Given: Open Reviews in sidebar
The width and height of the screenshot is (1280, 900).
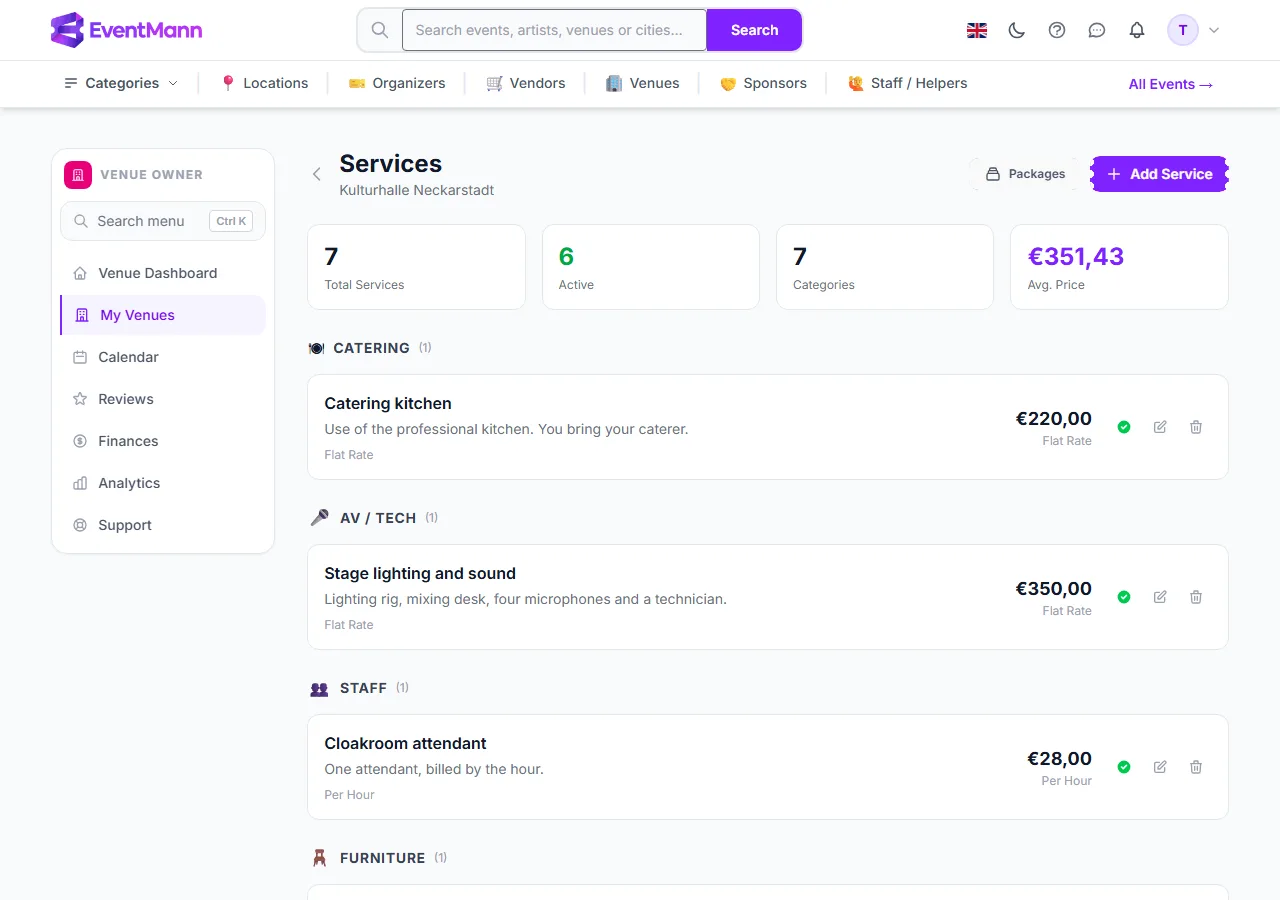Looking at the screenshot, I should 163,399.
